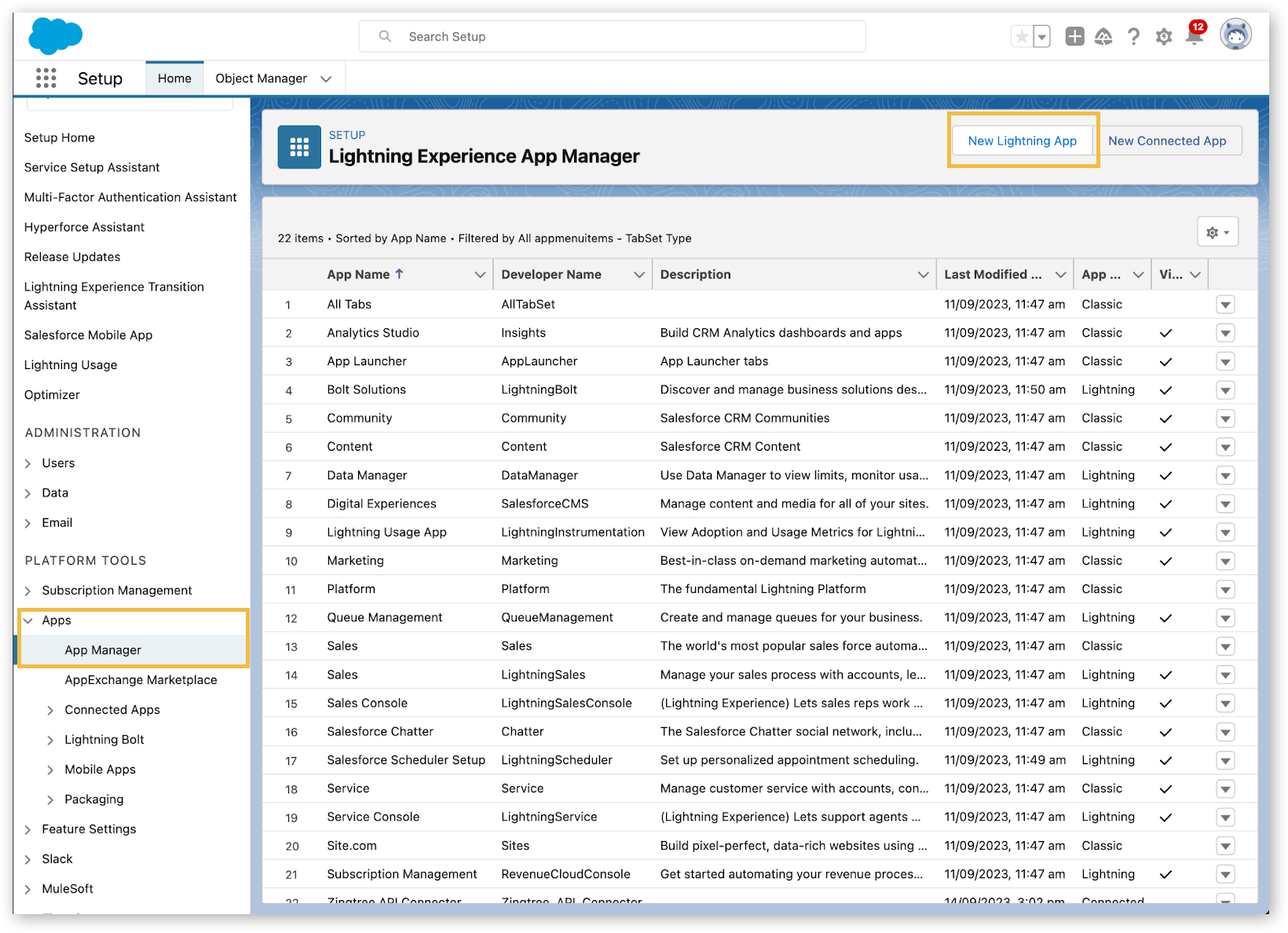The height and width of the screenshot is (933, 1288).
Task: Expand the Feature Settings node
Action: (28, 829)
